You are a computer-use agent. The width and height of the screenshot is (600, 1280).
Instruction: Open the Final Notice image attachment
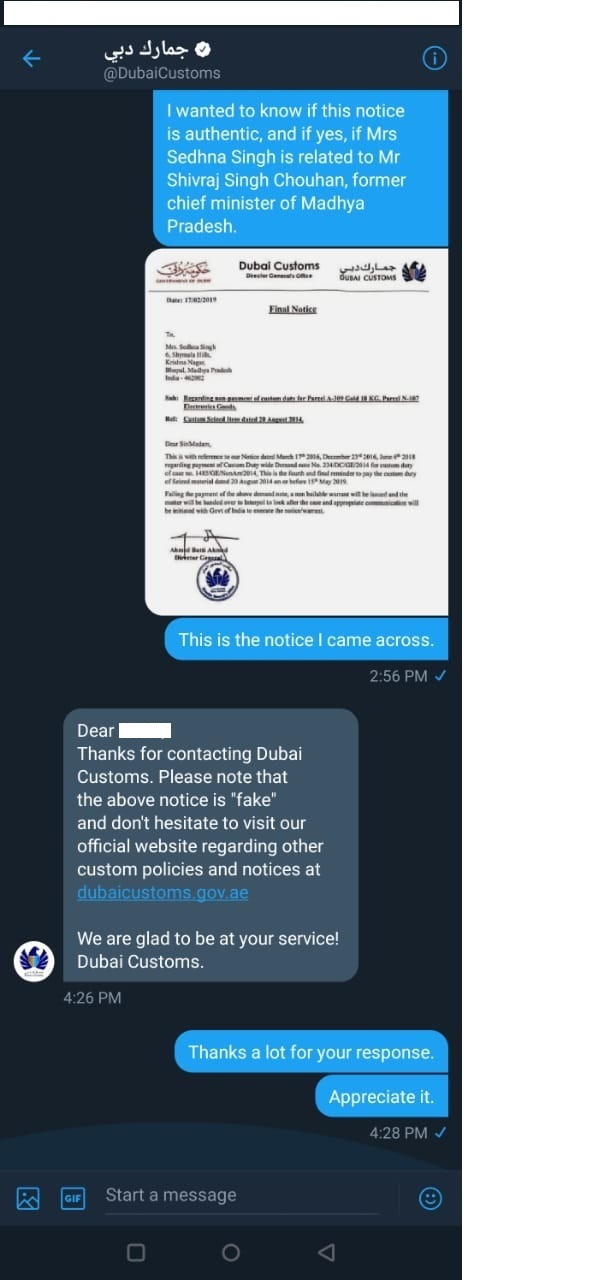[297, 431]
